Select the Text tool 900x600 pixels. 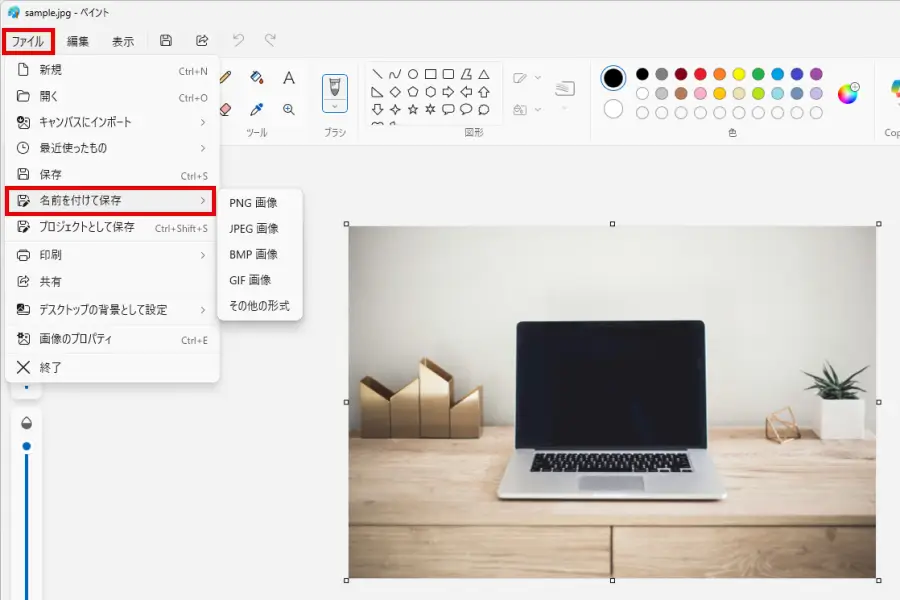coord(289,78)
